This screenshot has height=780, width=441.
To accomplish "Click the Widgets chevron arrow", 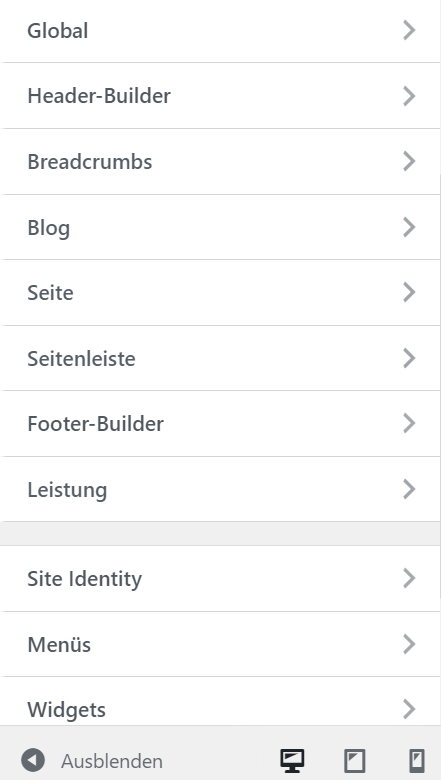I will [409, 709].
